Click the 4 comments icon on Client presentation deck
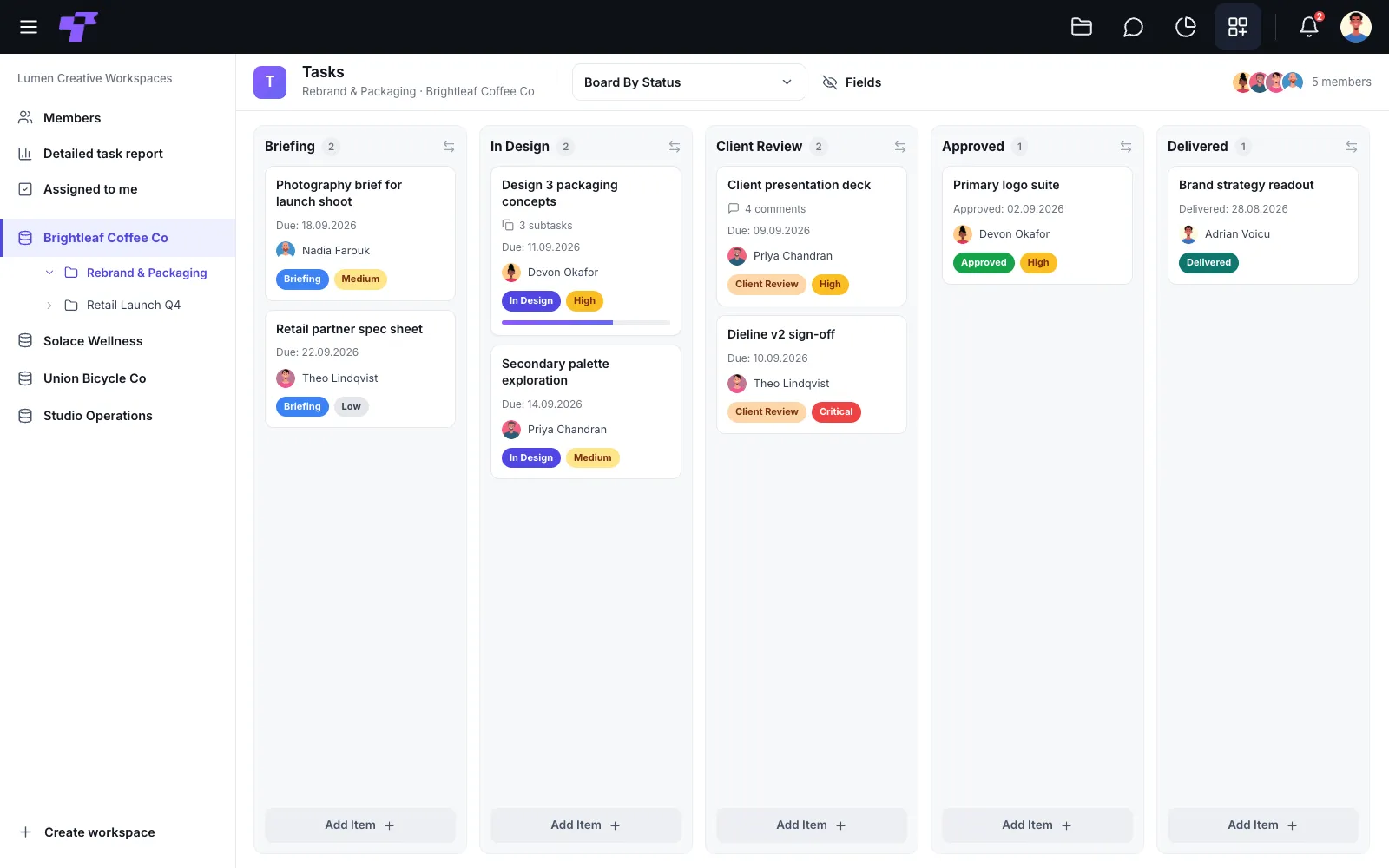This screenshot has height=868, width=1389. coord(734,208)
